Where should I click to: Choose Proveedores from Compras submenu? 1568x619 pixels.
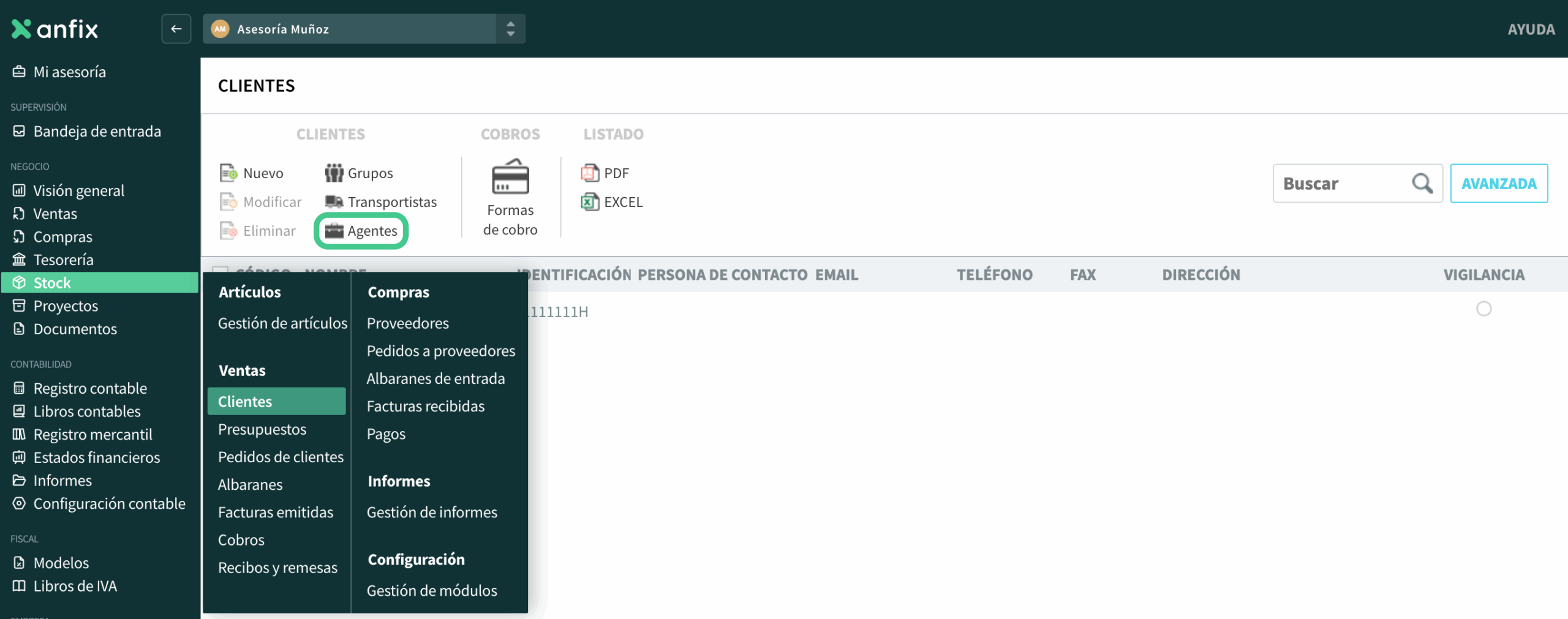[407, 323]
